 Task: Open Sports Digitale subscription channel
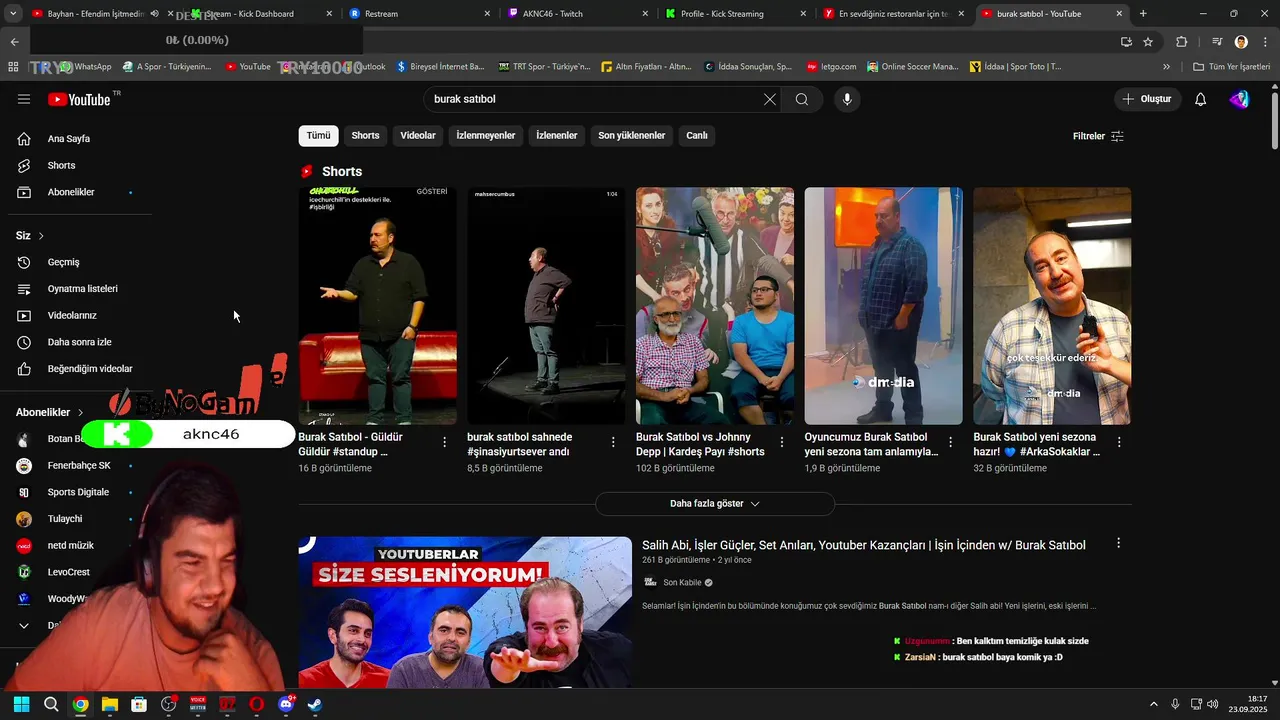point(80,492)
